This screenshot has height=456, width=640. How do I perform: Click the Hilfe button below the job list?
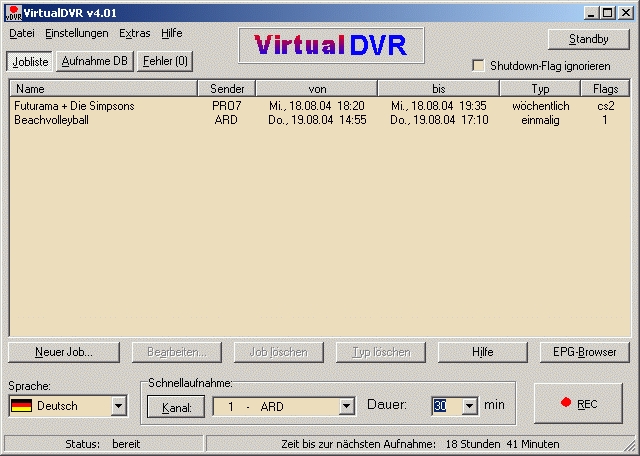pyautogui.click(x=482, y=352)
